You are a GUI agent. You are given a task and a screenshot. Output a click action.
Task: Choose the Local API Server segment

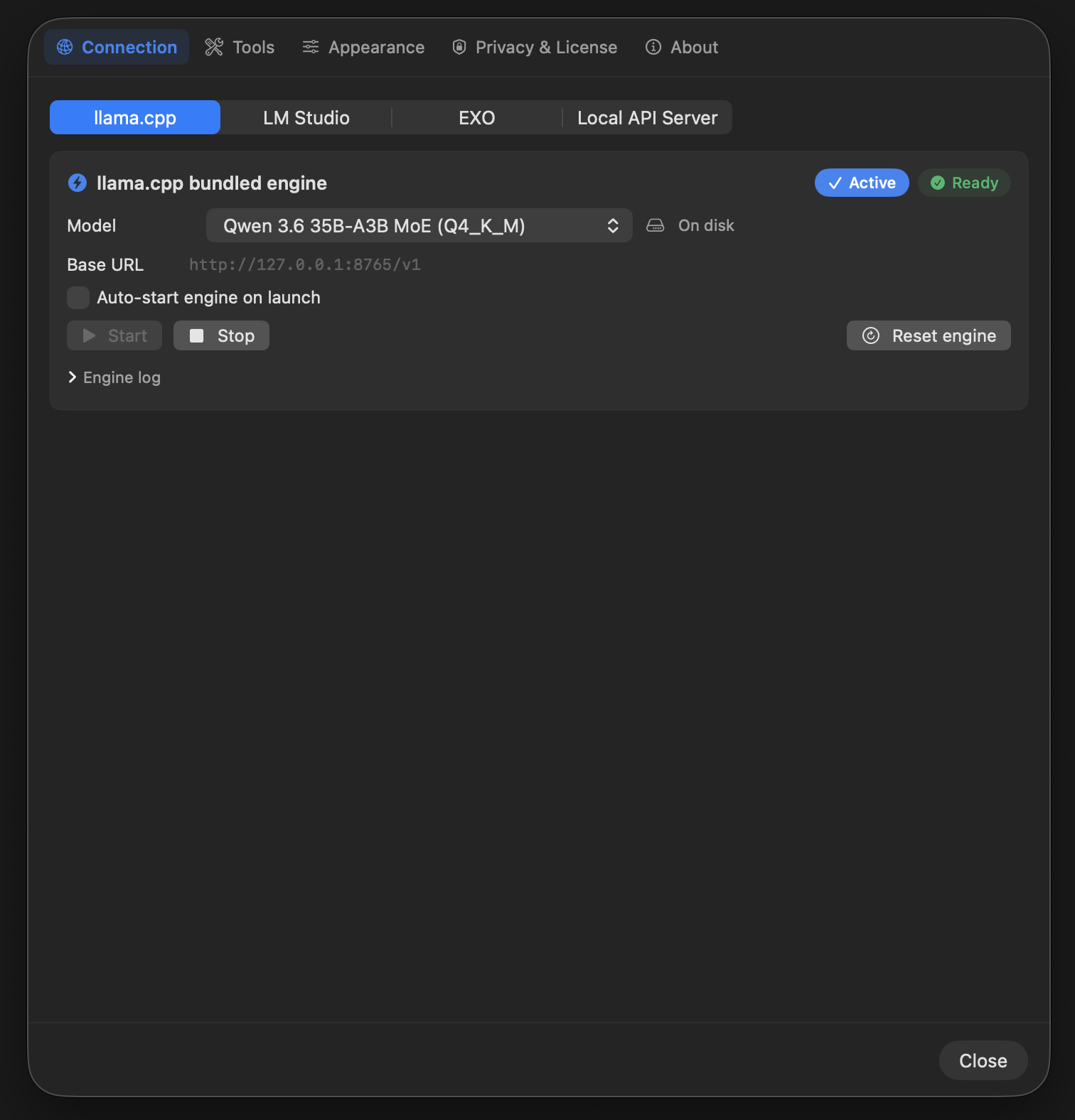(647, 117)
